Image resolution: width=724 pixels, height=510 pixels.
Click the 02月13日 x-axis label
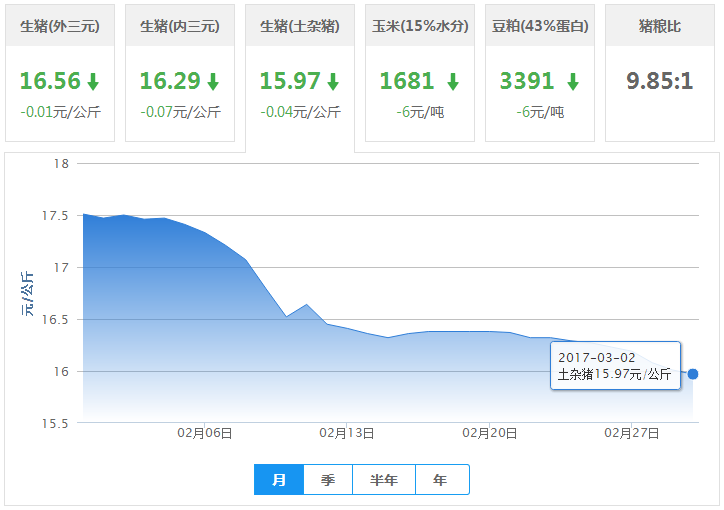tap(347, 433)
